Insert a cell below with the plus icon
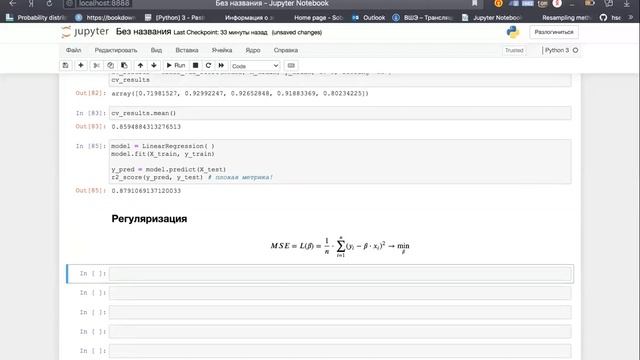This screenshot has width=640, height=360. coord(81,65)
